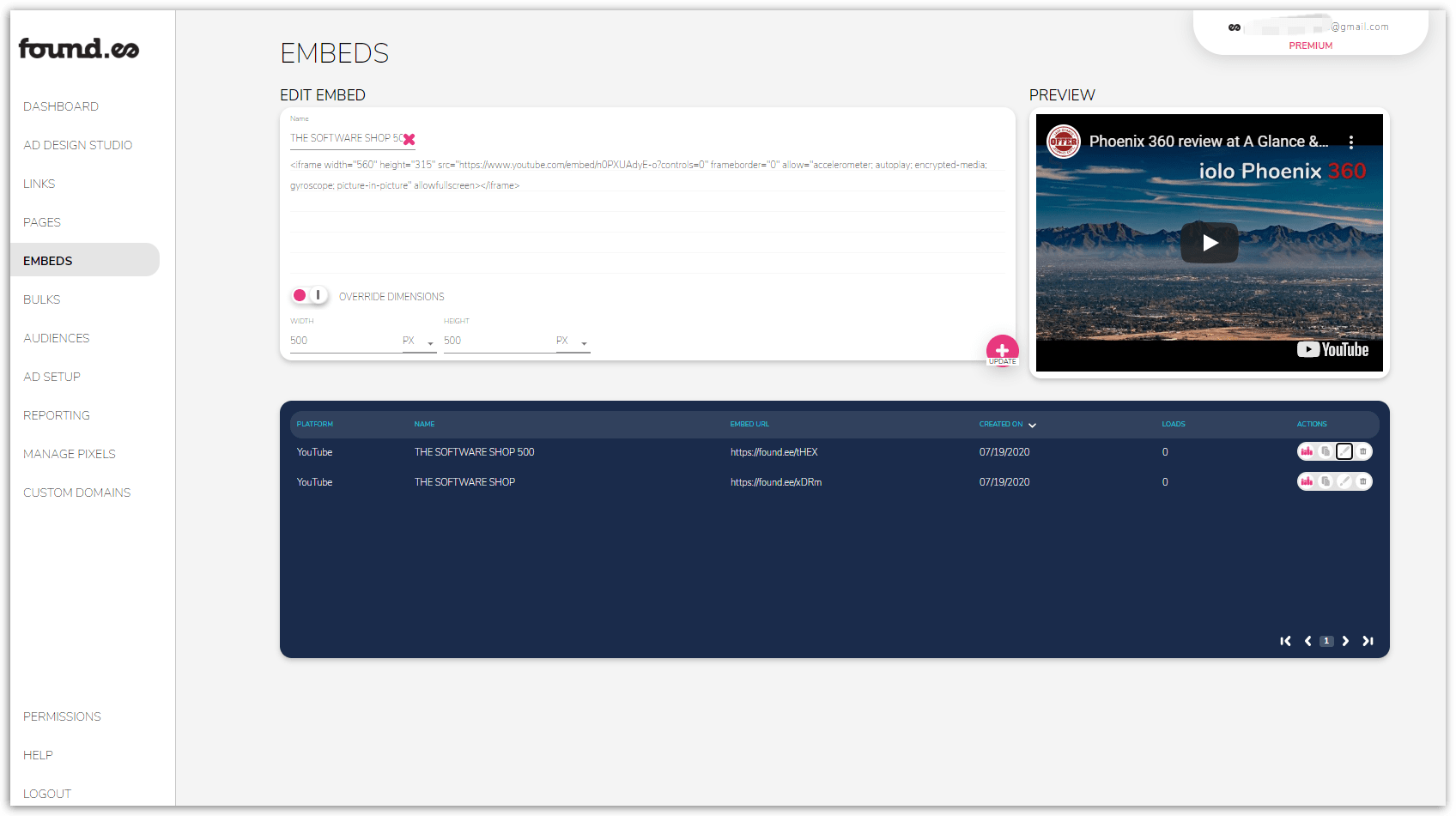Play the Phoenix 360 preview video

(x=1209, y=242)
